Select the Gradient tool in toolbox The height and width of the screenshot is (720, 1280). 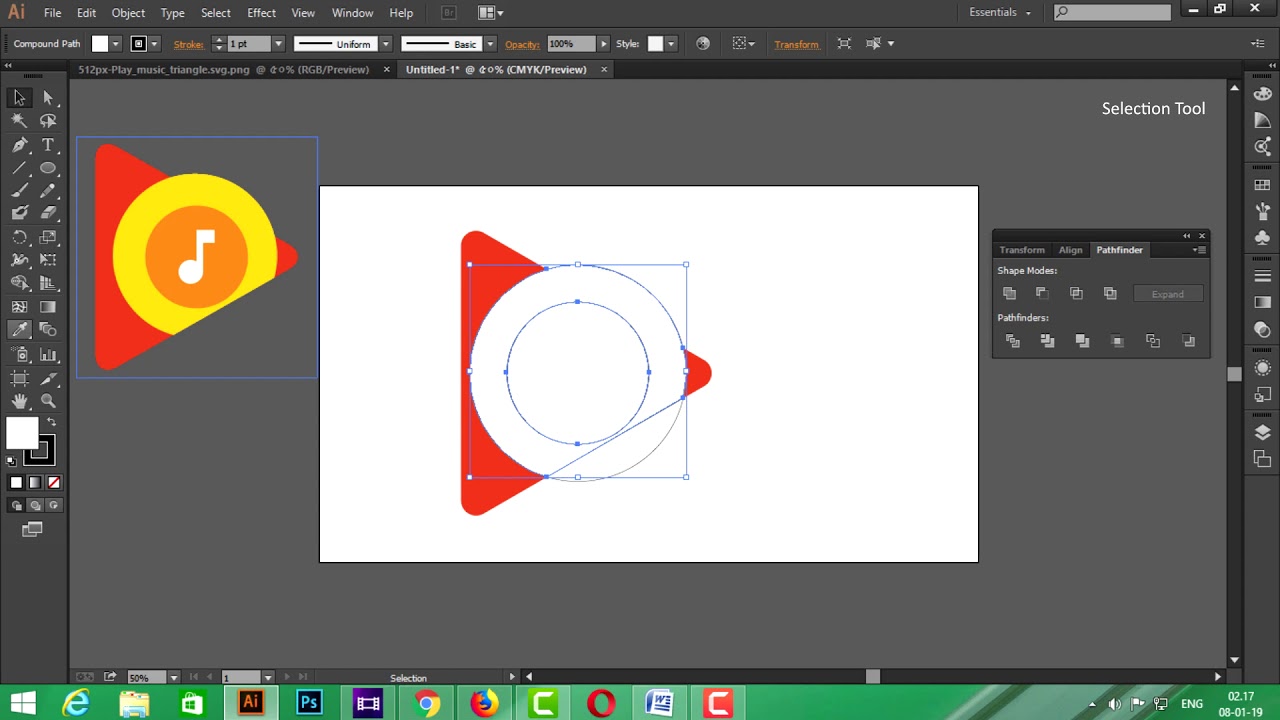[48, 307]
